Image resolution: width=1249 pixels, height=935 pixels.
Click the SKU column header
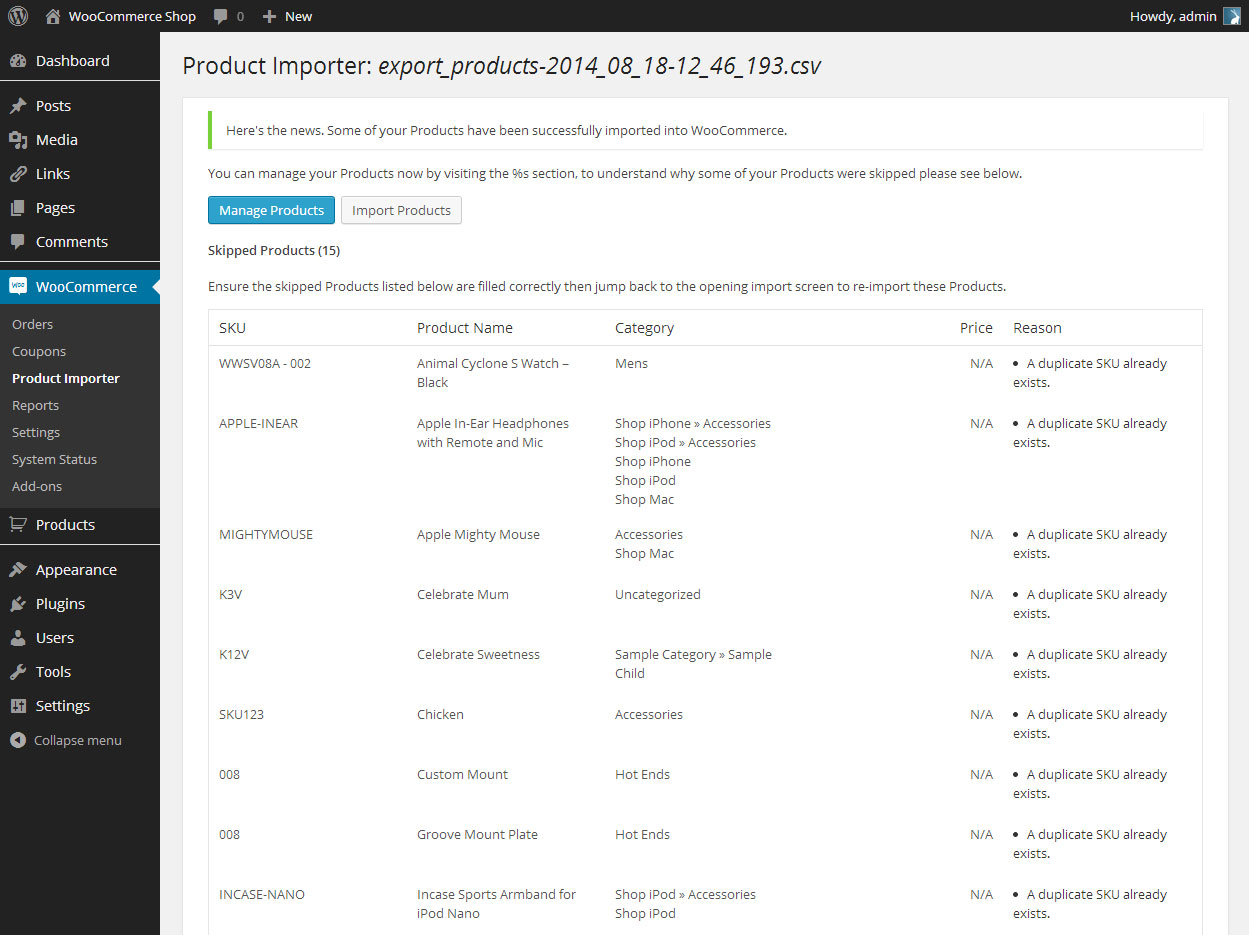click(232, 328)
